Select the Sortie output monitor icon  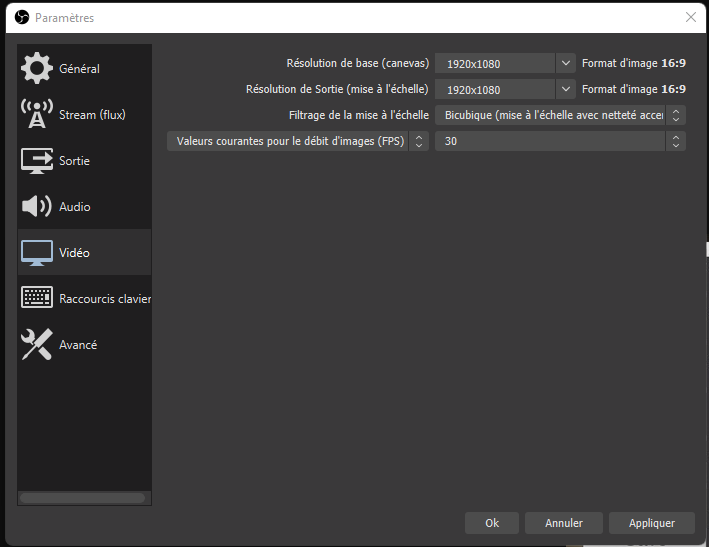[37, 161]
